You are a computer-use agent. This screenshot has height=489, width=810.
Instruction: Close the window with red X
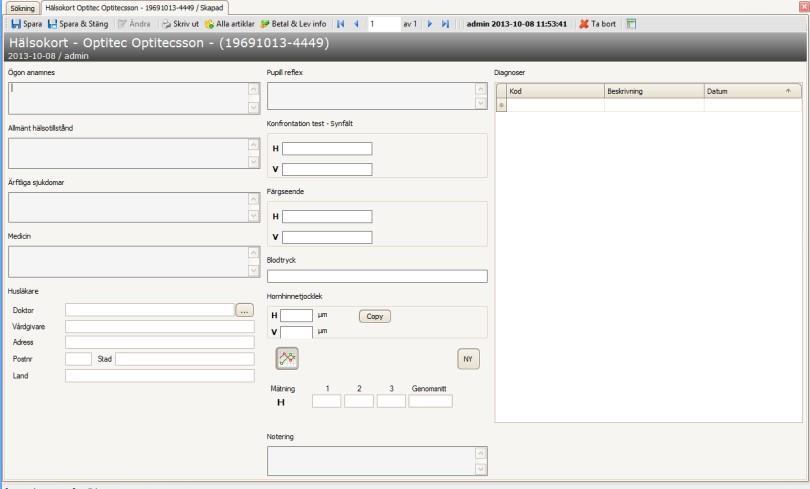(x=804, y=7)
